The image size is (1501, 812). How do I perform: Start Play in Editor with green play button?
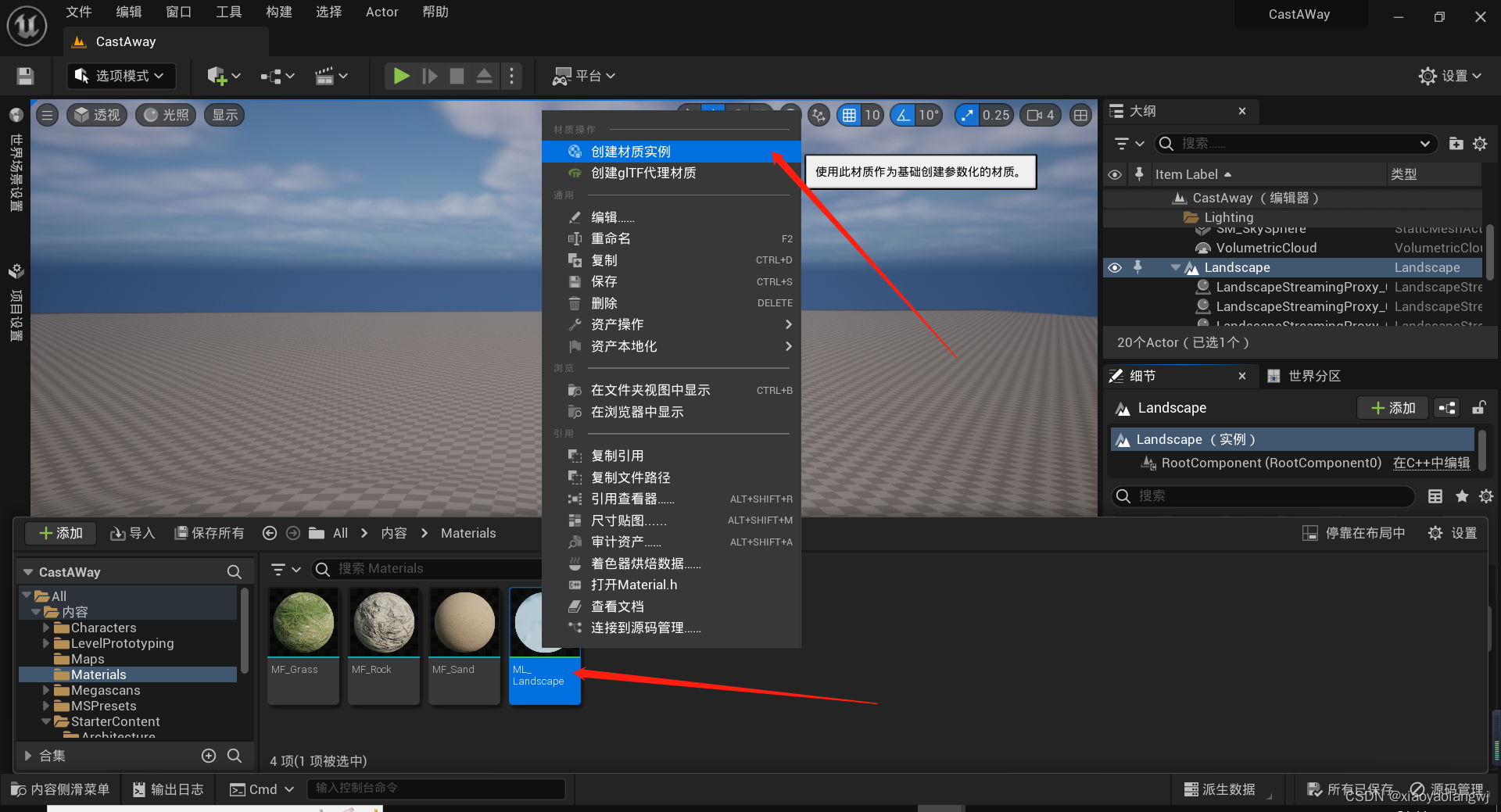coord(401,76)
